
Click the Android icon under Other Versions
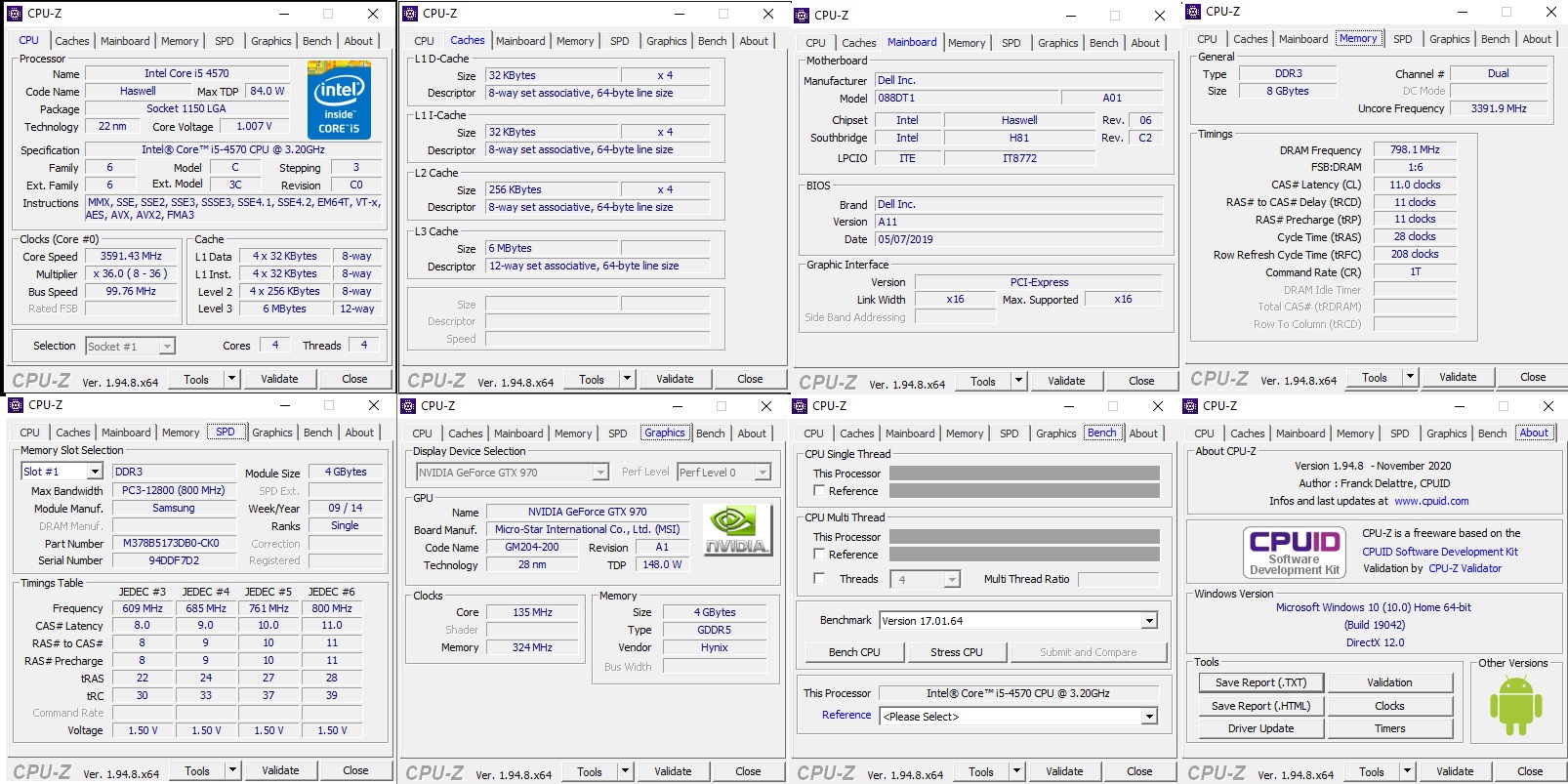[x=1515, y=705]
